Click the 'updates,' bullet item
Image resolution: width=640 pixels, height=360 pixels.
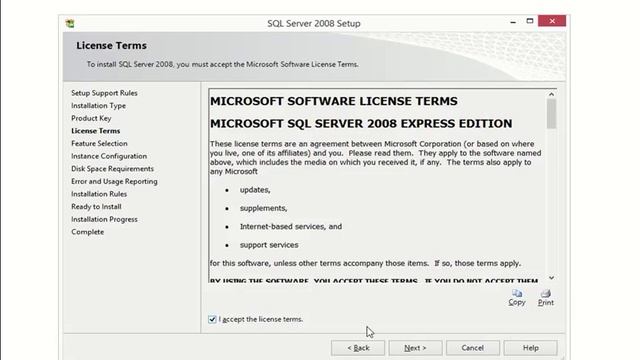[255, 190]
